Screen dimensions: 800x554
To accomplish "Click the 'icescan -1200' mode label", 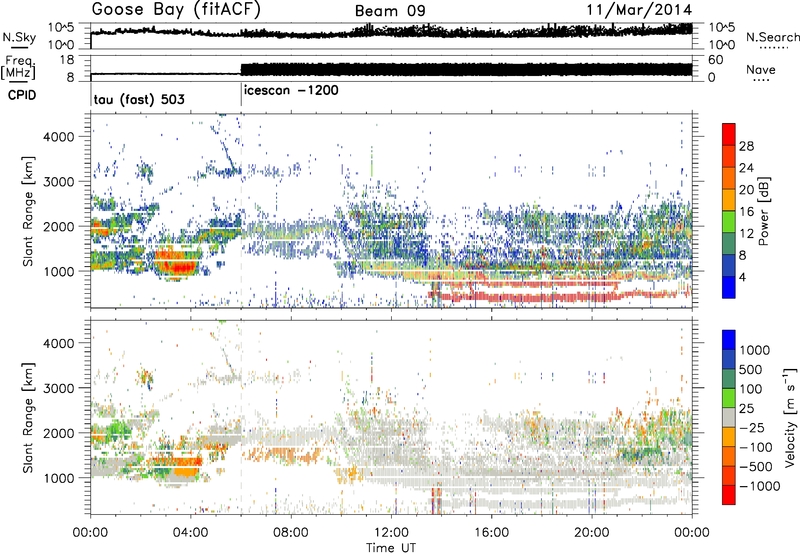I will point(291,90).
